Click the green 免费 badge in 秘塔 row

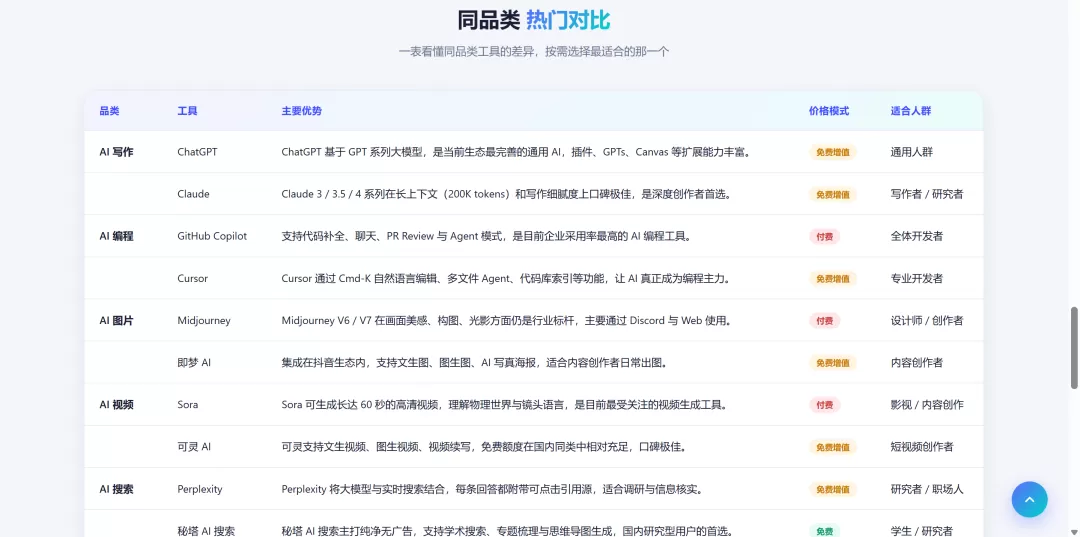point(824,531)
